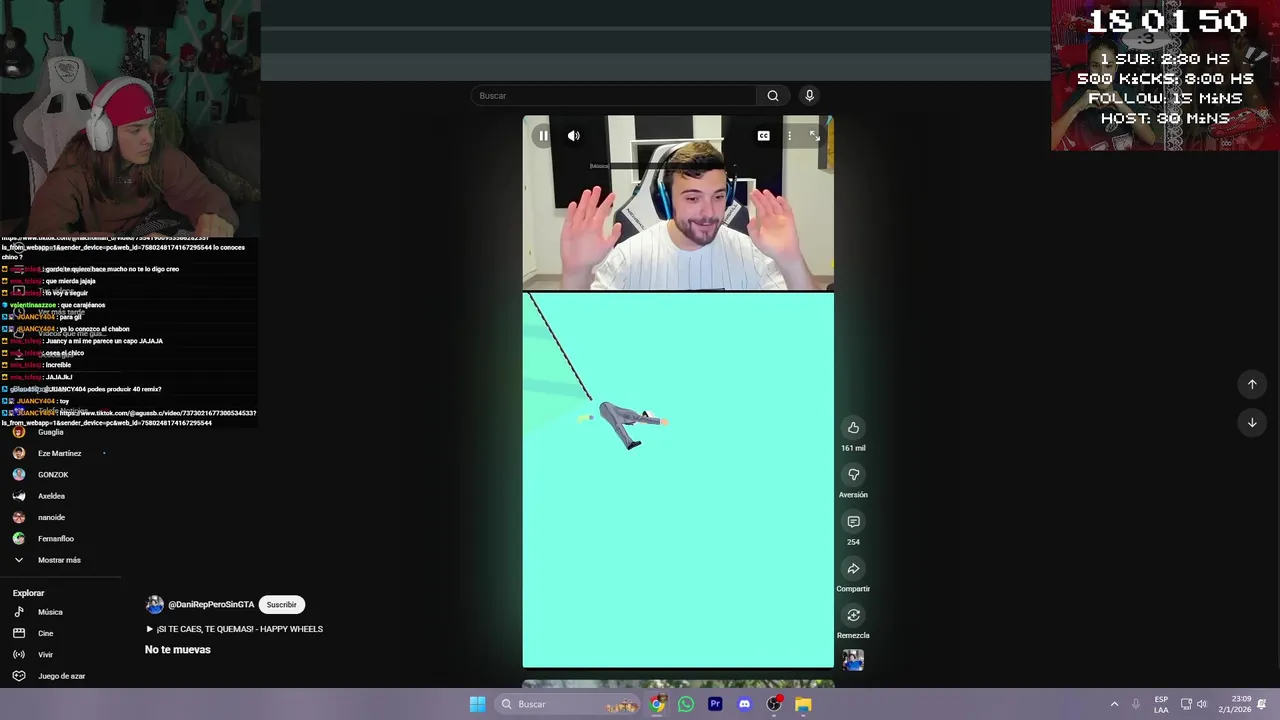Go to next Short with down arrow
The width and height of the screenshot is (1280, 720).
click(x=1252, y=423)
